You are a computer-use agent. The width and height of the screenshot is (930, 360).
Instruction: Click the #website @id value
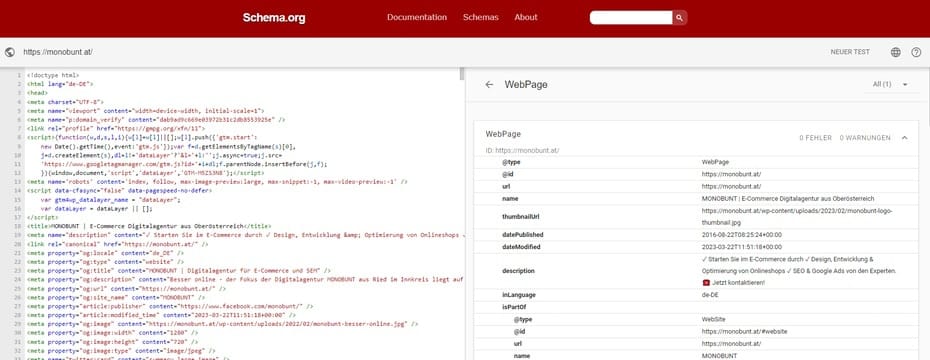click(744, 332)
